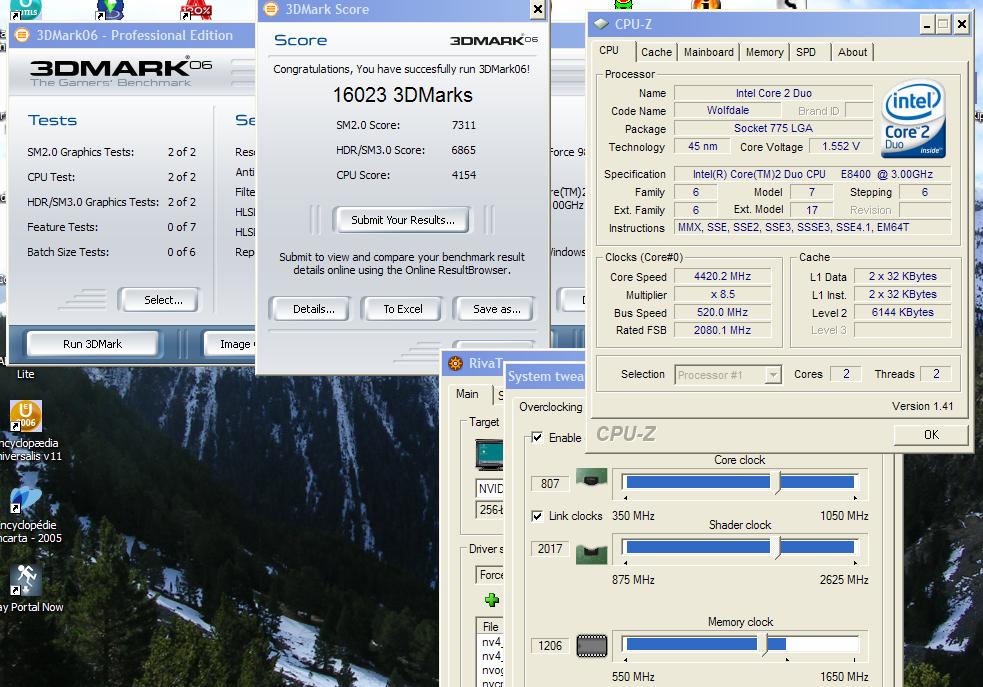Click the Multiplier value x 8.5
Image resolution: width=983 pixels, height=687 pixels.
(722, 295)
